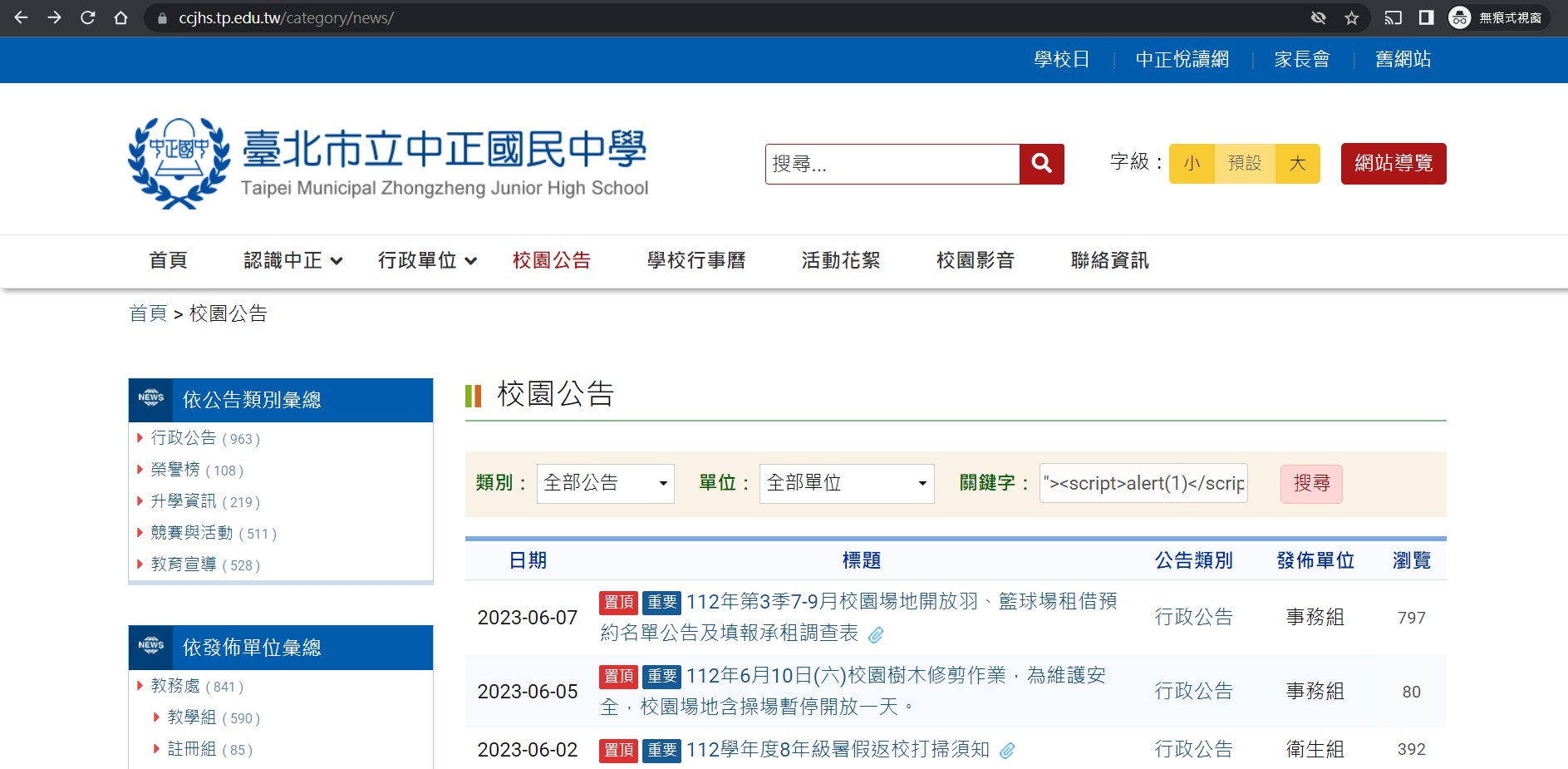Open the 活動花絮 nav item

pos(841,260)
